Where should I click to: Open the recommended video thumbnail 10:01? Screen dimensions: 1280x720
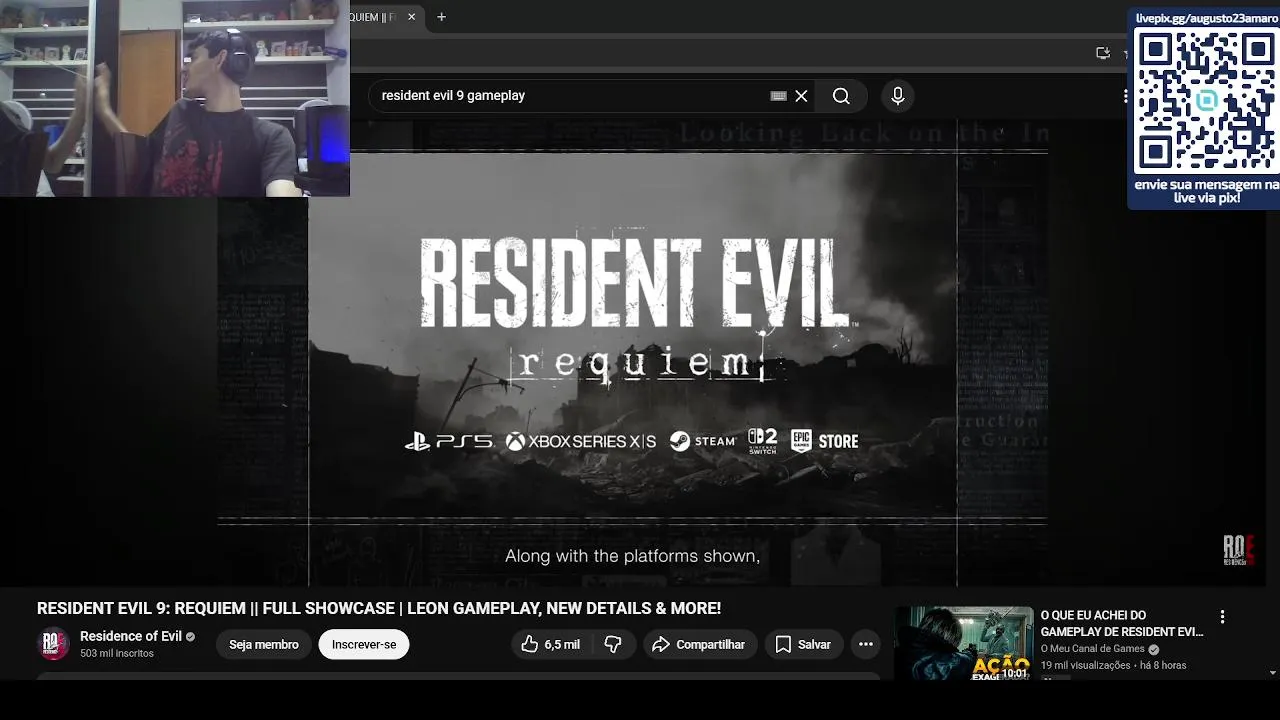click(x=964, y=643)
